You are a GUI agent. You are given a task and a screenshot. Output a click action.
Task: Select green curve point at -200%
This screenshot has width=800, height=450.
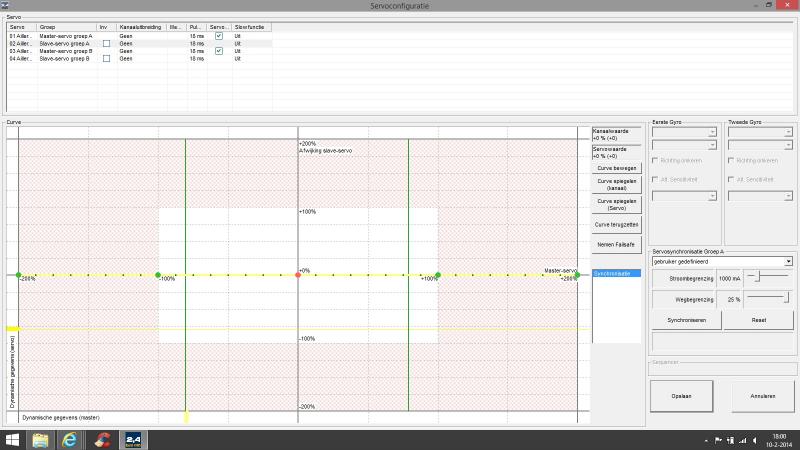[x=18, y=275]
